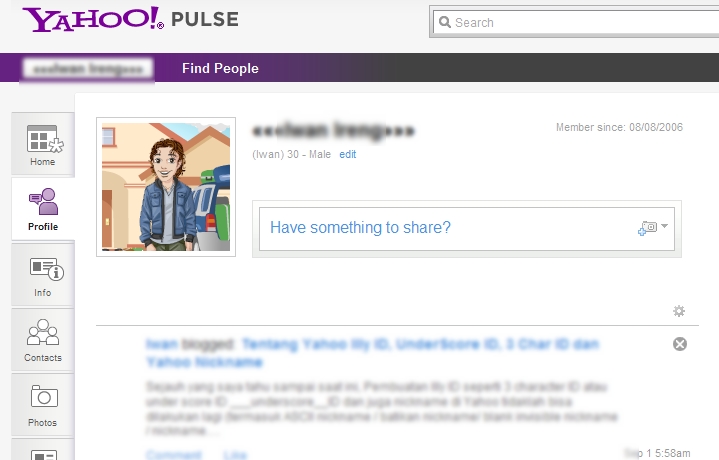Open the blurred username tab in nav bar

[88, 69]
